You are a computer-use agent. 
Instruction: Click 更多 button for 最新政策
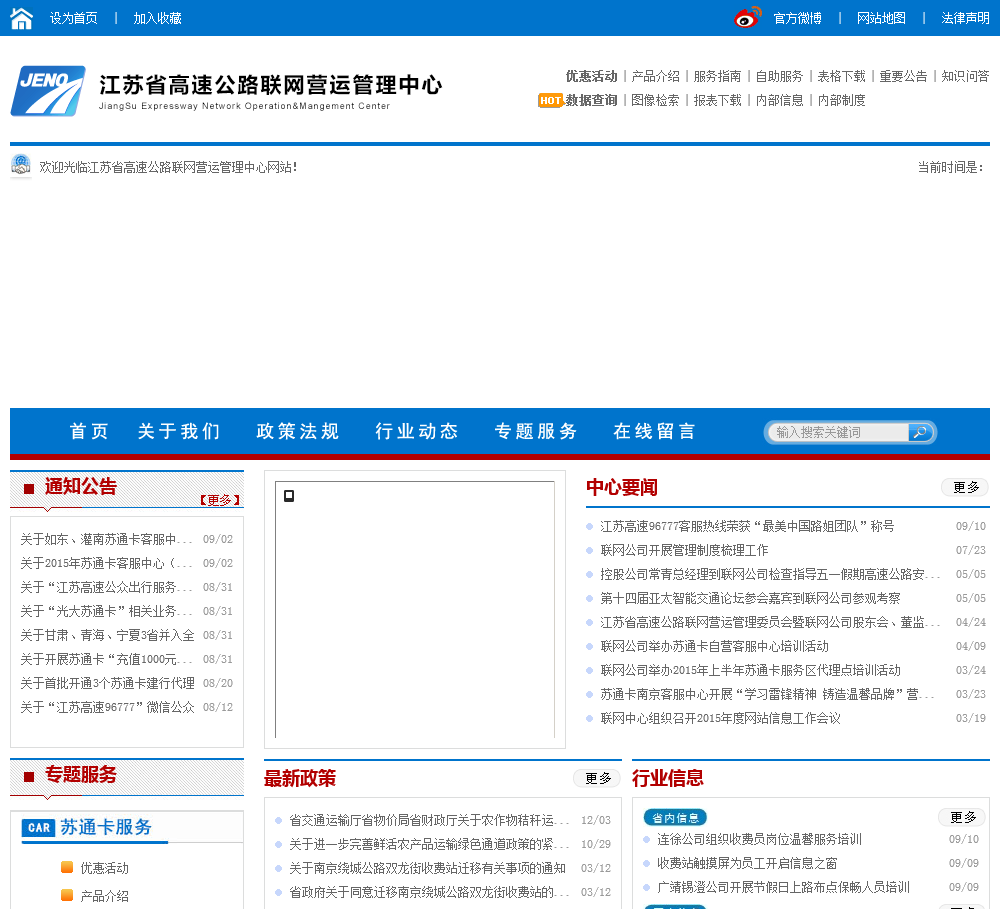pyautogui.click(x=598, y=778)
